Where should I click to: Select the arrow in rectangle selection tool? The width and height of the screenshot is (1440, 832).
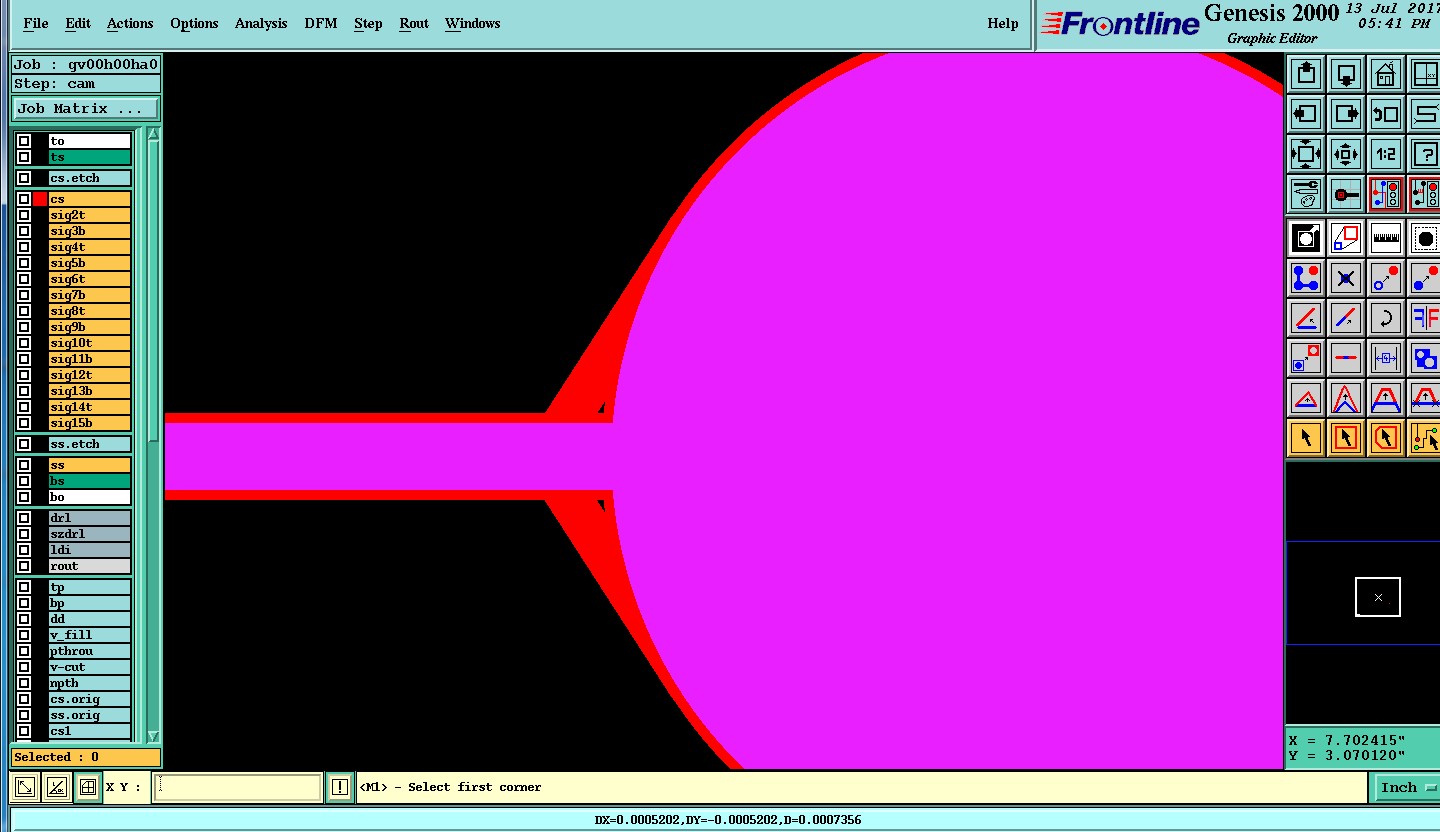(1346, 438)
